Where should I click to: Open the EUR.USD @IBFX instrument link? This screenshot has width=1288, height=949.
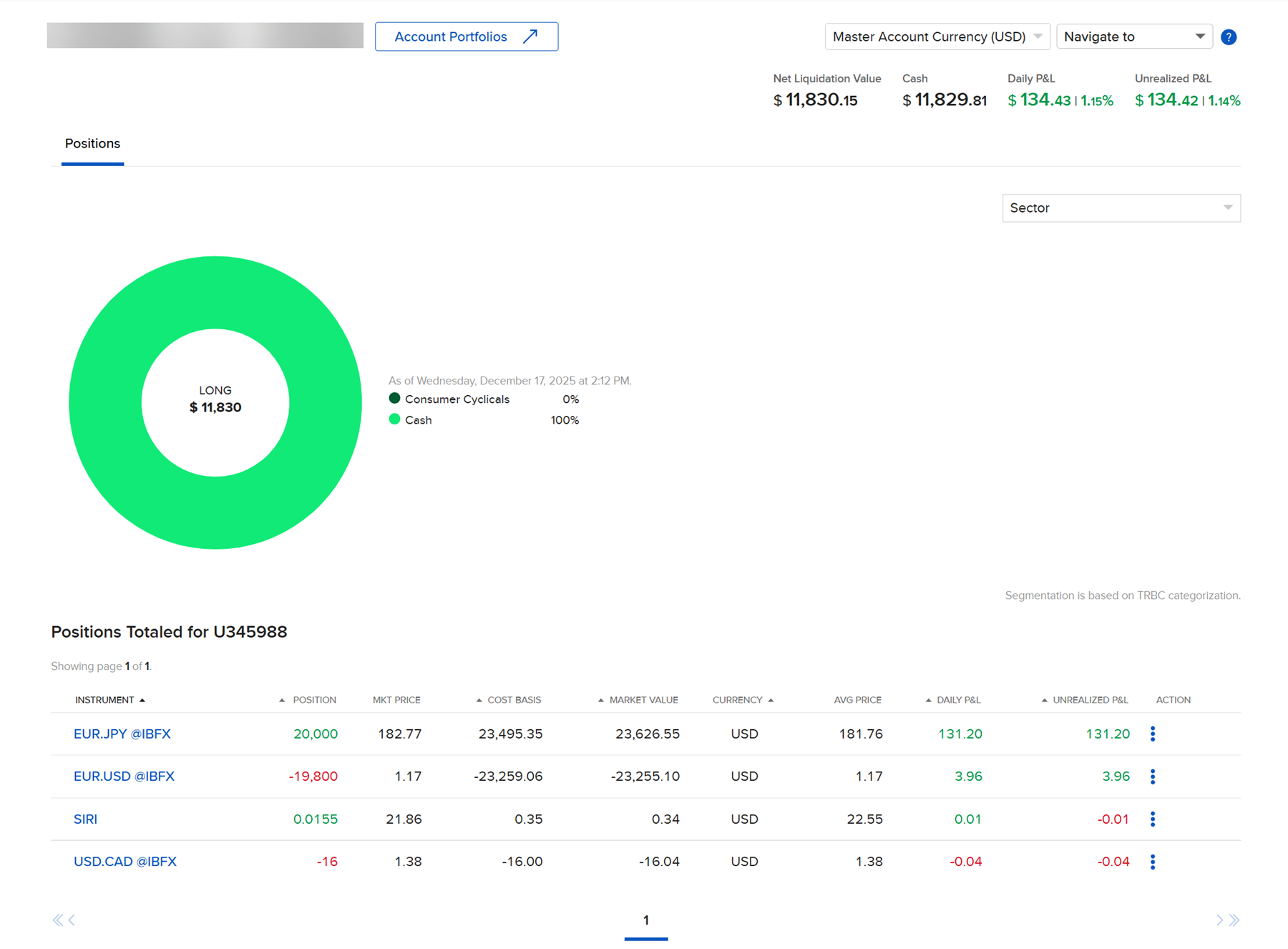pos(123,776)
